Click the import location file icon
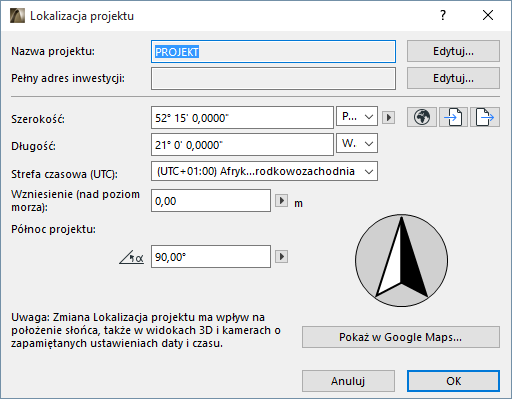Viewport: 512px width, 399px height. click(x=453, y=117)
